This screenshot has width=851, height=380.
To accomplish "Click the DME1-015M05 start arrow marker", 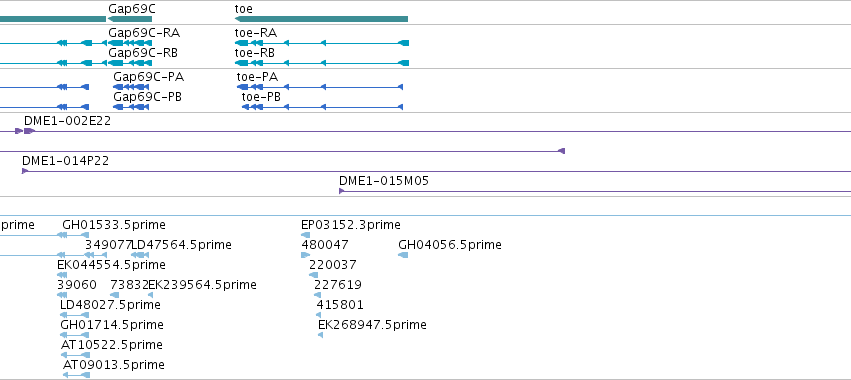I will pyautogui.click(x=342, y=191).
